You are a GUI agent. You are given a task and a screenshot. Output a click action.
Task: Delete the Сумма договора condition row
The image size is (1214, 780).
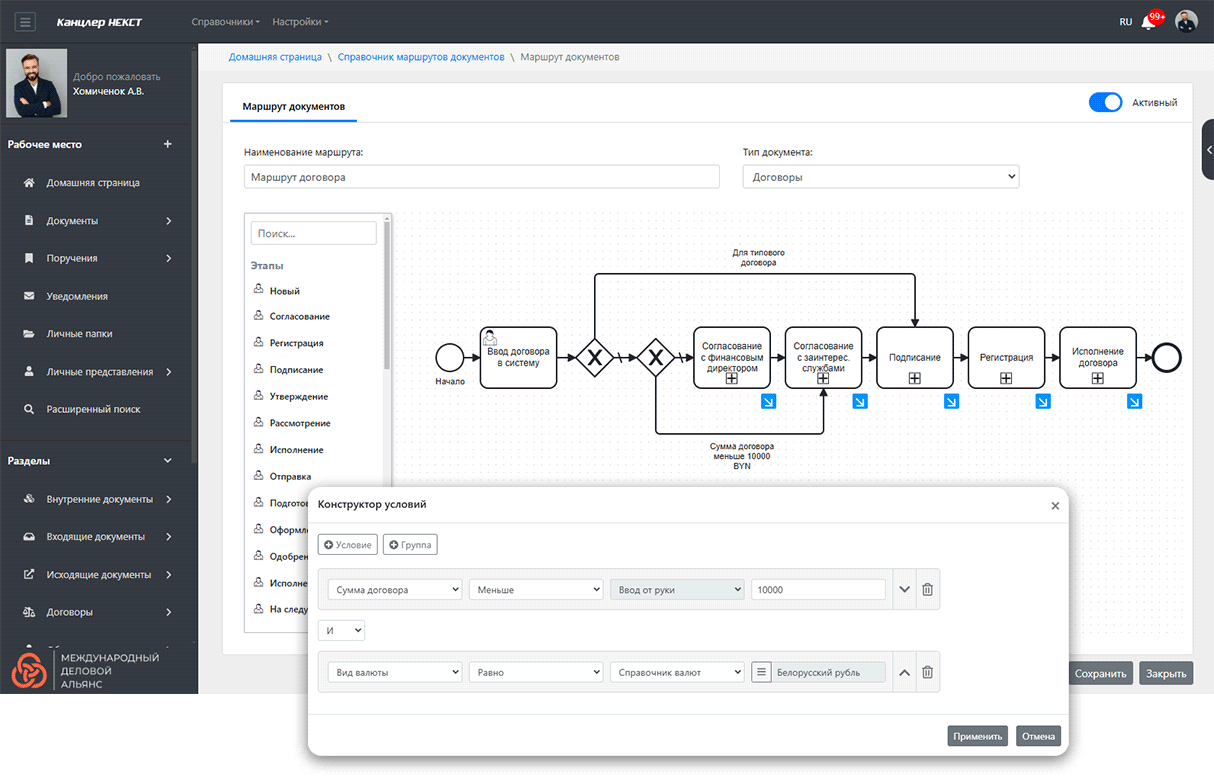[x=927, y=590]
